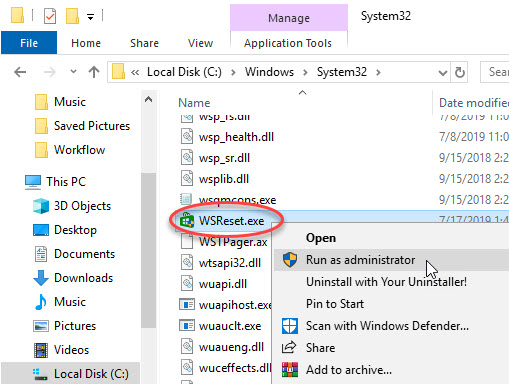The image size is (509, 384).
Task: Switch to the Home ribbon tab
Action: (86, 43)
